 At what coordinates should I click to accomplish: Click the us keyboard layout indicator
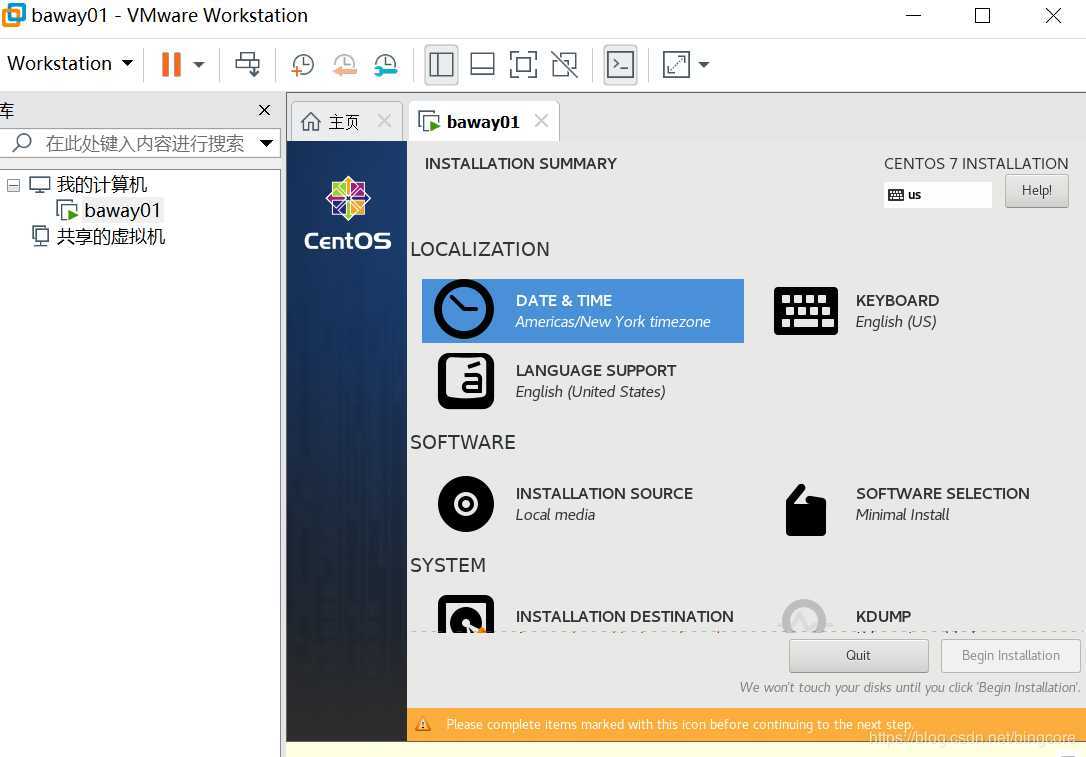[x=938, y=195]
